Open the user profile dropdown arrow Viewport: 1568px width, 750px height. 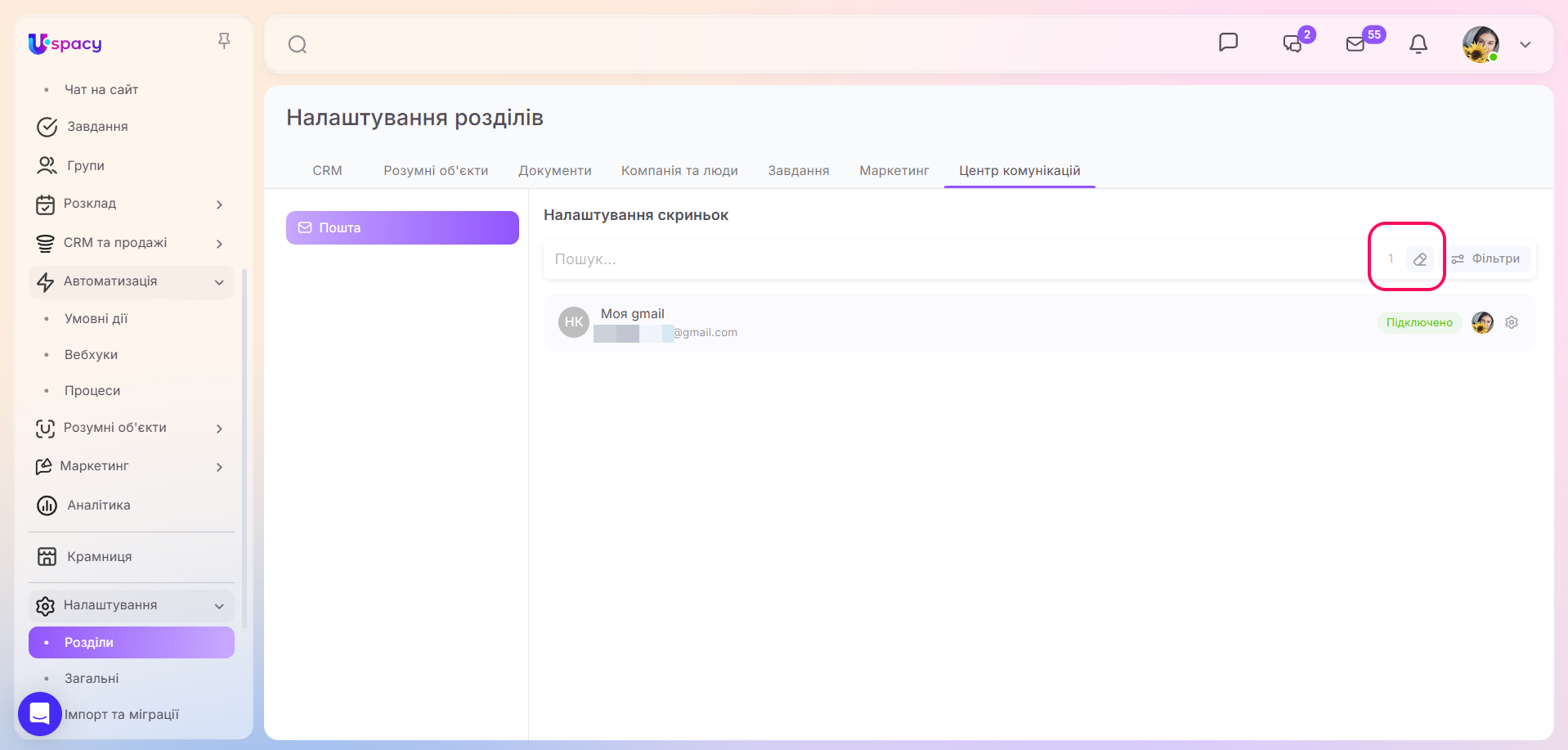1525,45
